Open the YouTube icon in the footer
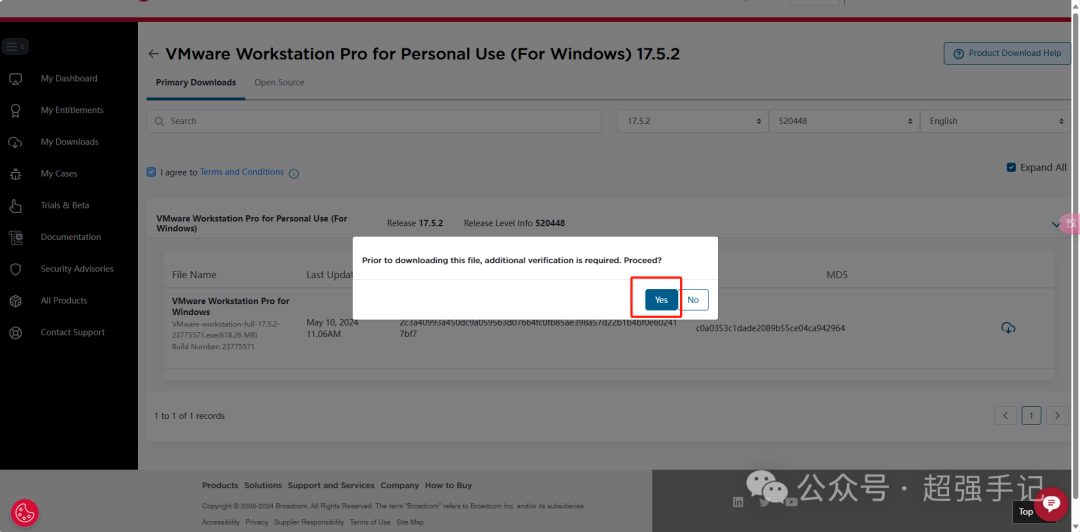Viewport: 1080px width, 532px height. (x=791, y=502)
